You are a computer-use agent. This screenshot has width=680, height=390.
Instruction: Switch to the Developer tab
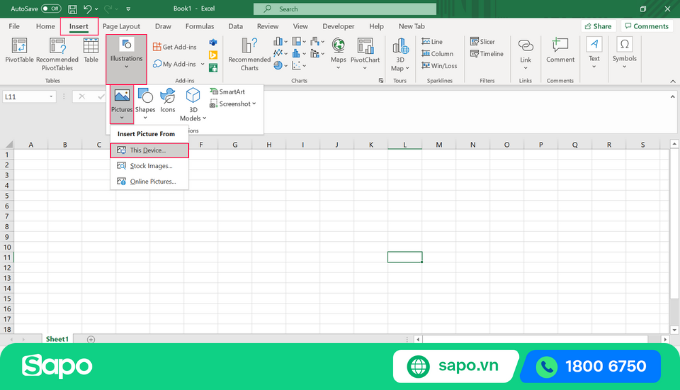(338, 26)
